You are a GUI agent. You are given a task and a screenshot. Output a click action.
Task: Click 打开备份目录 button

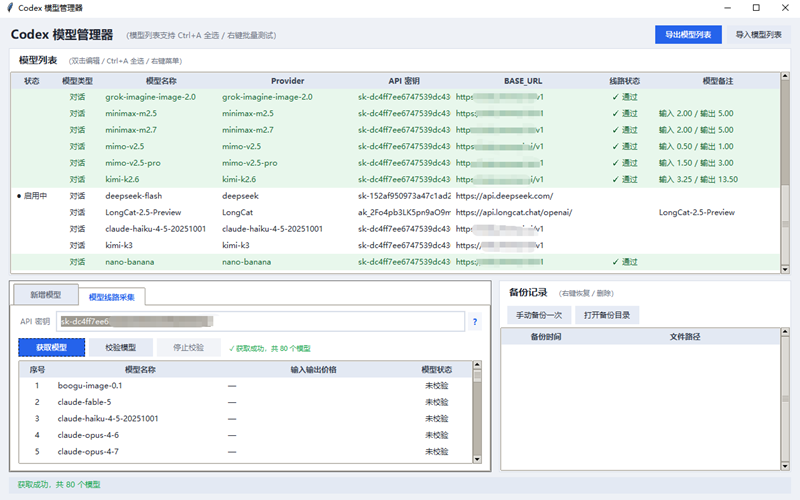click(607, 315)
